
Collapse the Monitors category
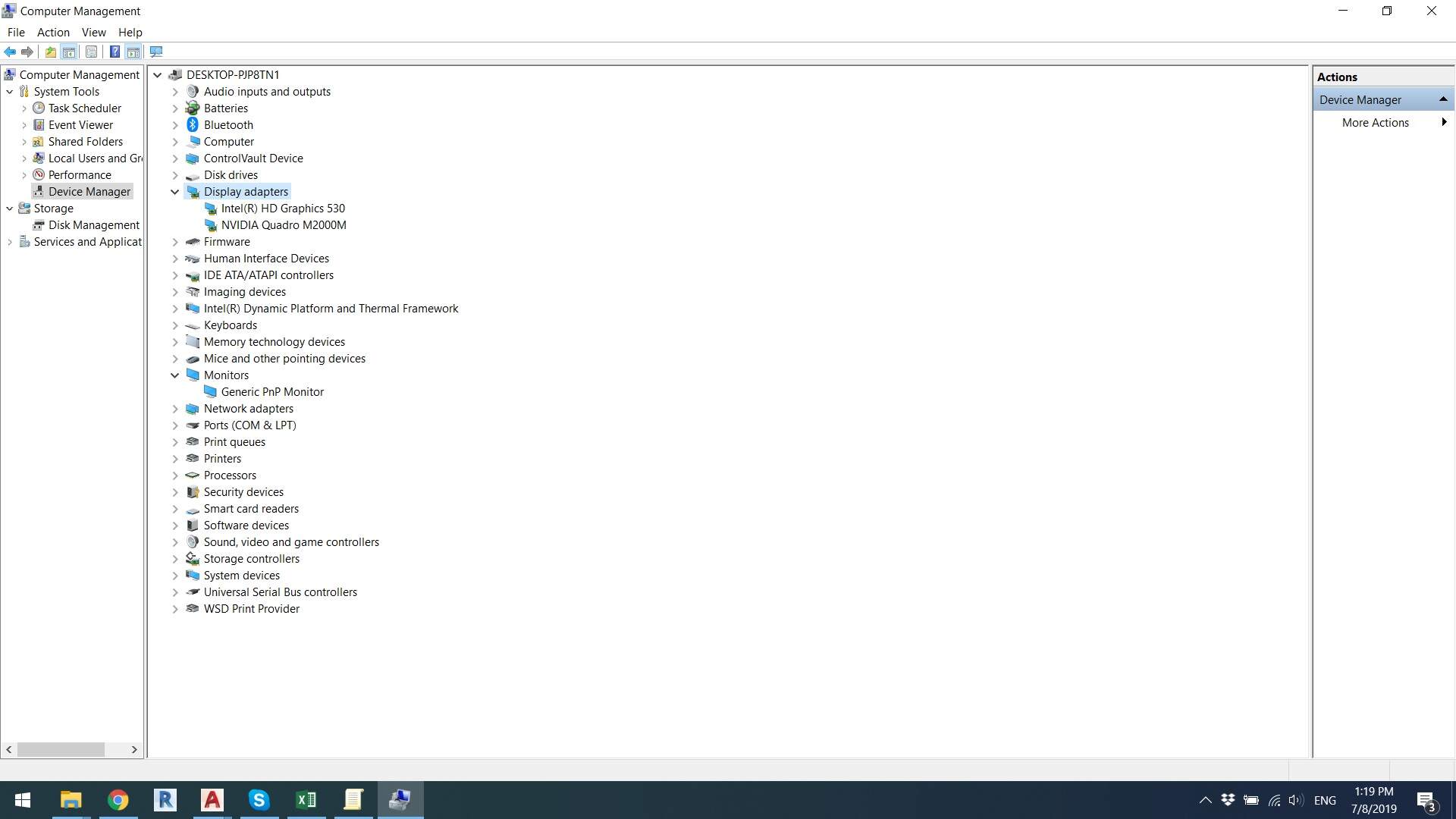[175, 375]
